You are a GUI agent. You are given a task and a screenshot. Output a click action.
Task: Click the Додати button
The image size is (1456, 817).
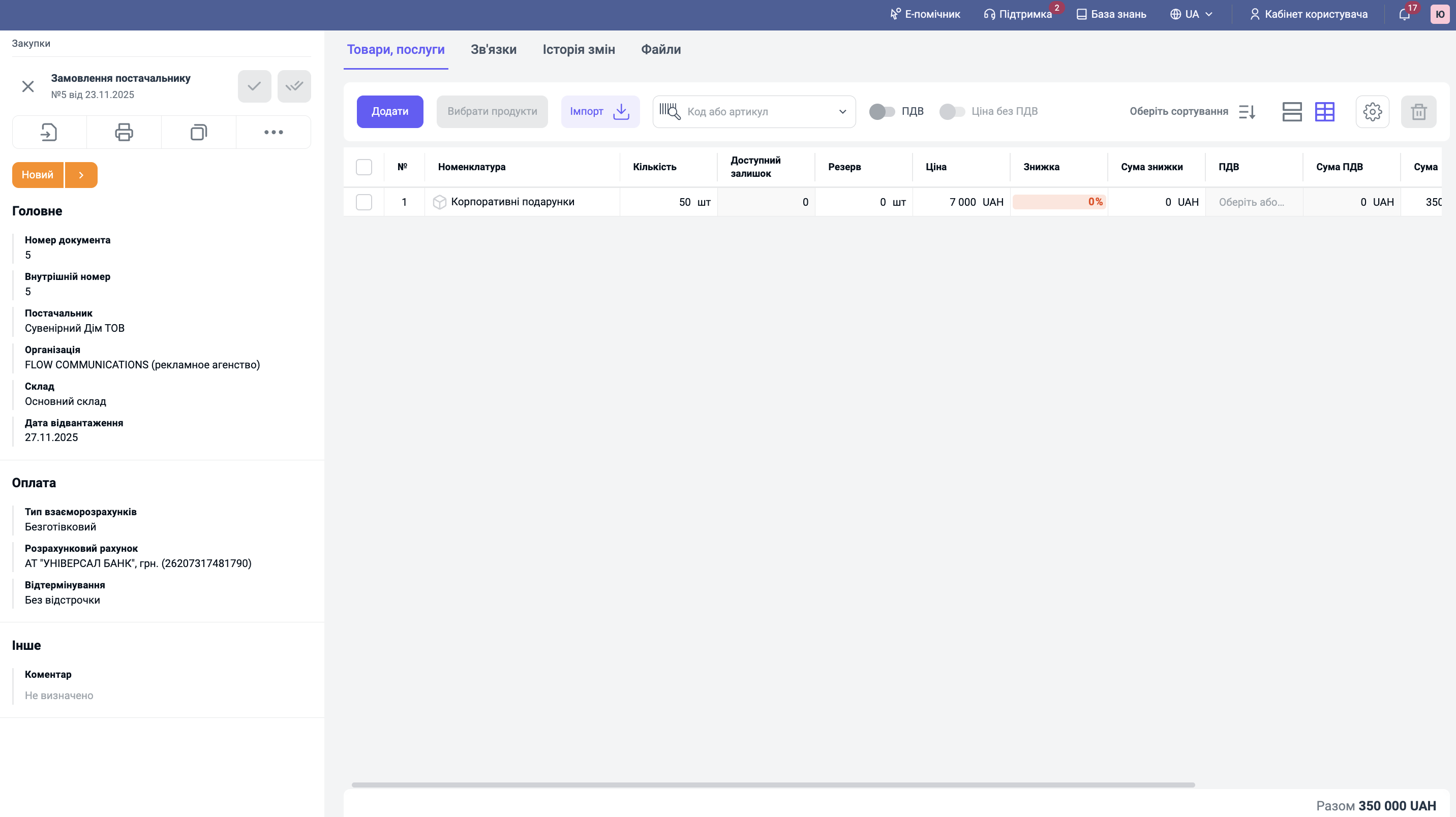click(389, 112)
